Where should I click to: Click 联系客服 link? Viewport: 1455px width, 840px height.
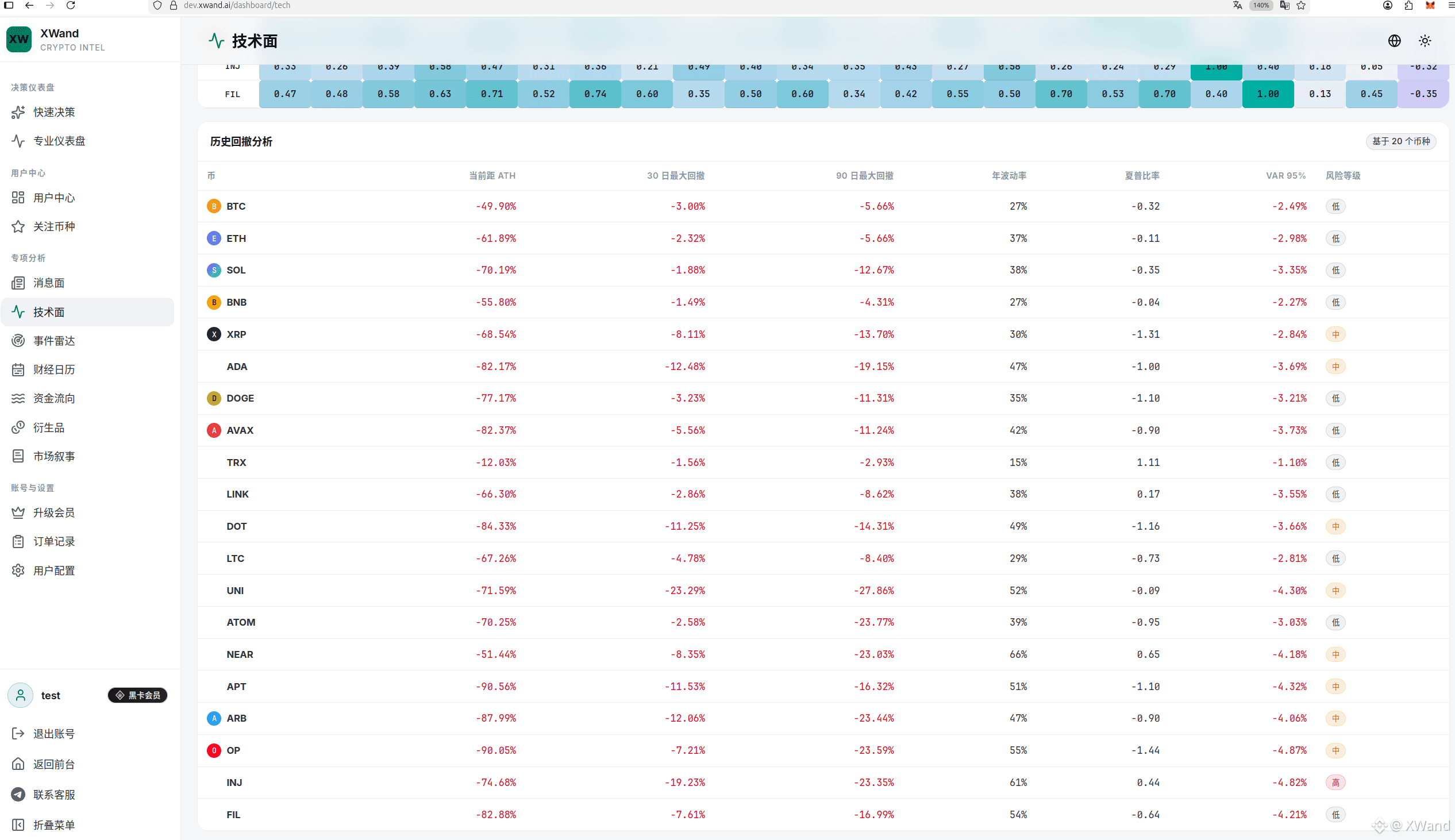88,795
